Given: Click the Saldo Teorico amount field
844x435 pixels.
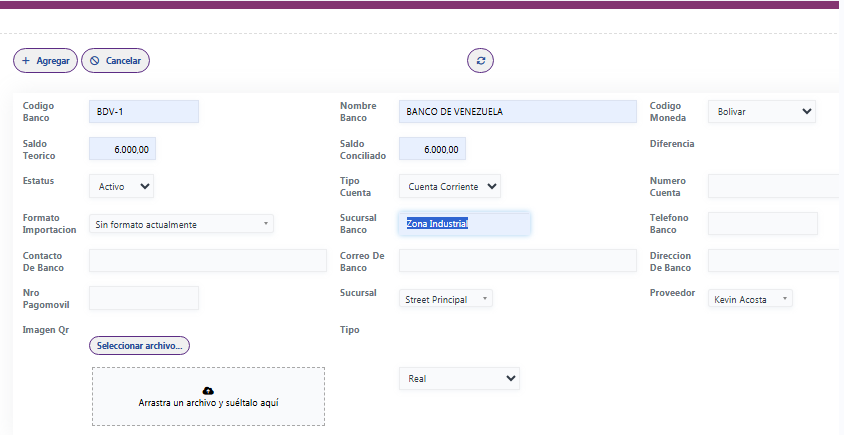Looking at the screenshot, I should (122, 149).
